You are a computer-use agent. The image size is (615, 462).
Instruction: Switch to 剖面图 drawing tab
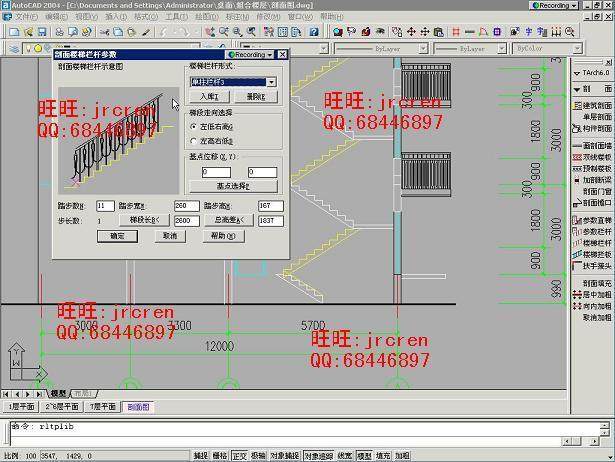point(138,407)
